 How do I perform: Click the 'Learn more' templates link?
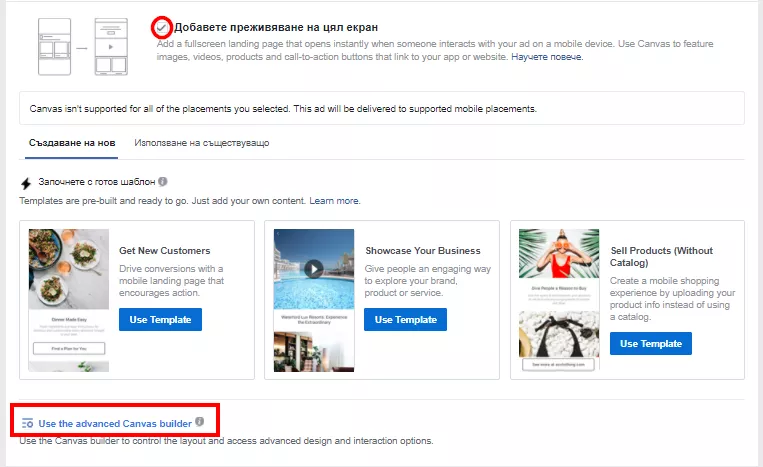click(x=334, y=200)
